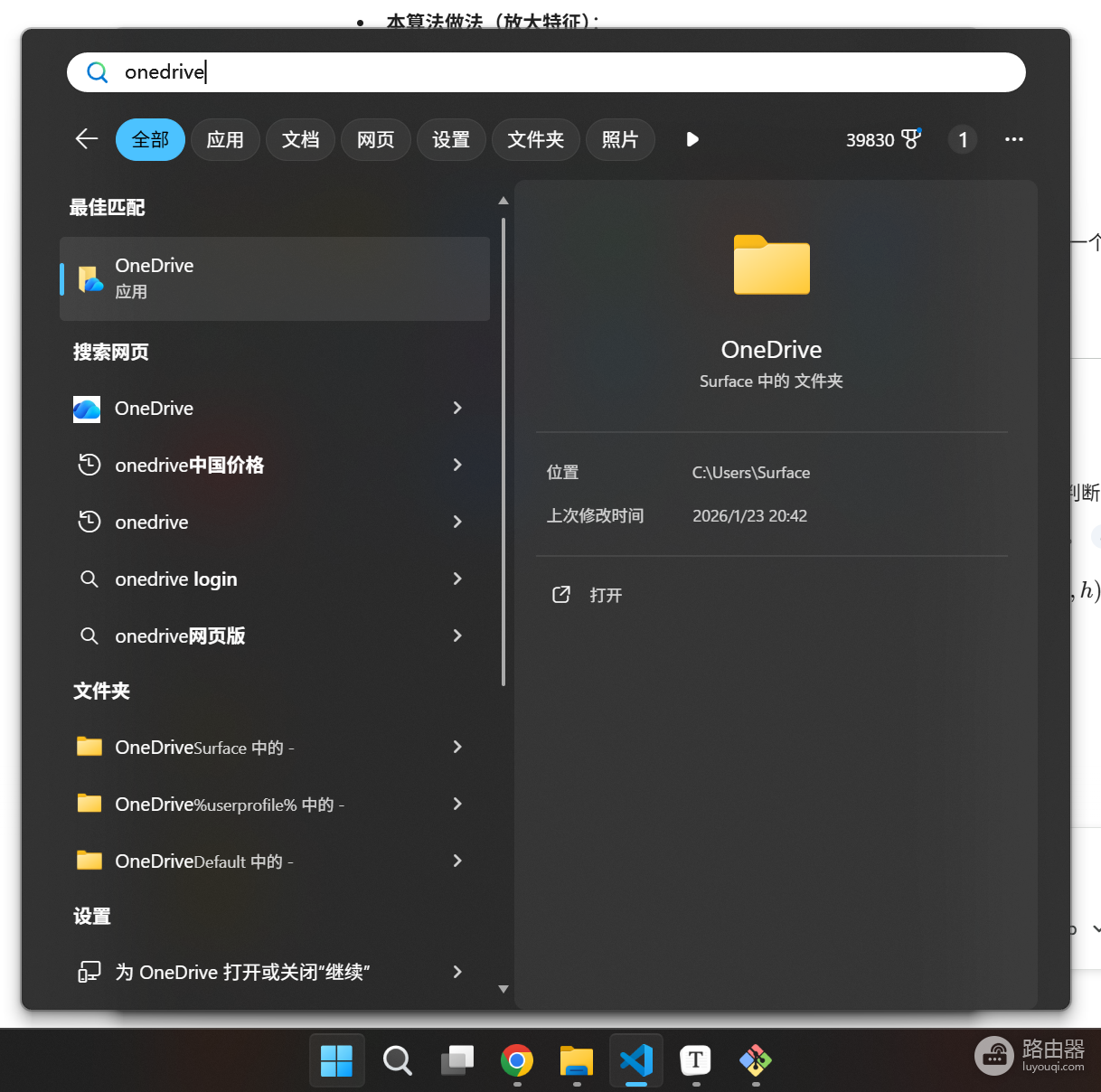1101x1092 pixels.
Task: Click search icon beside onedrive login
Action: [x=89, y=579]
